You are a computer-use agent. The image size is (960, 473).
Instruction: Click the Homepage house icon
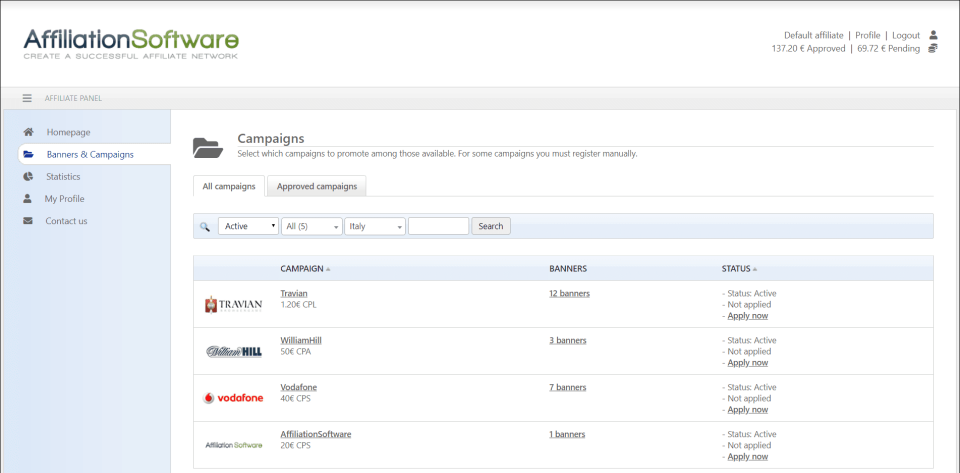click(x=28, y=132)
